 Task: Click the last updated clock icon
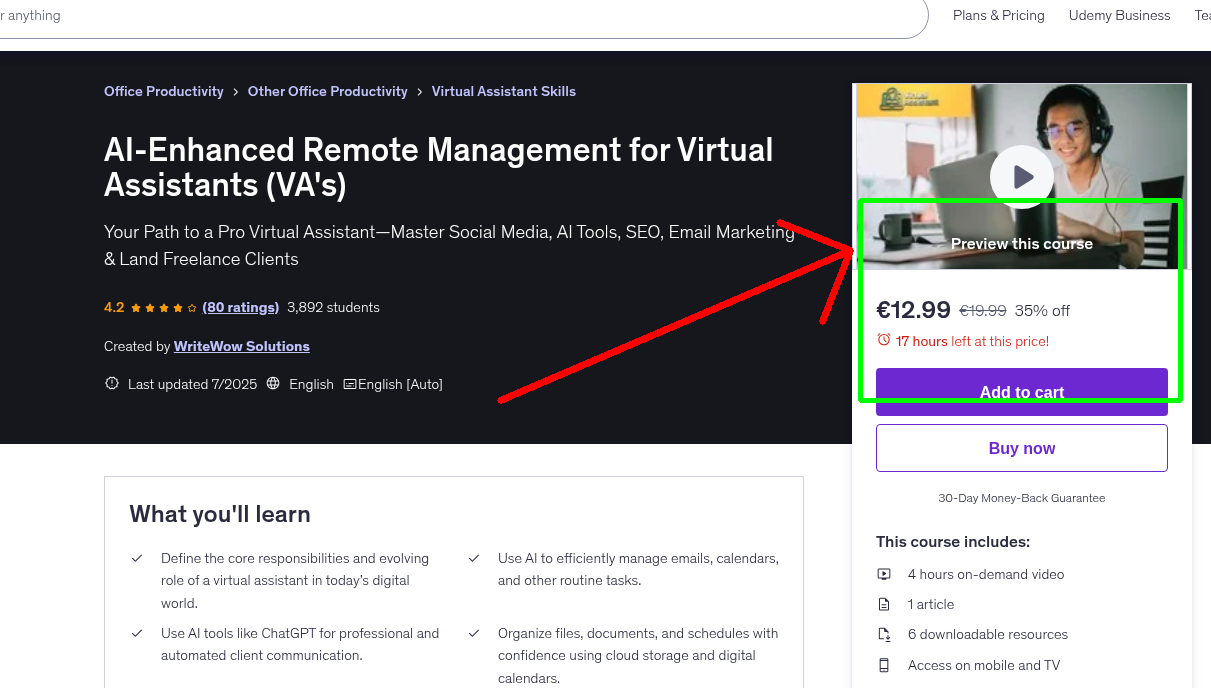click(112, 383)
